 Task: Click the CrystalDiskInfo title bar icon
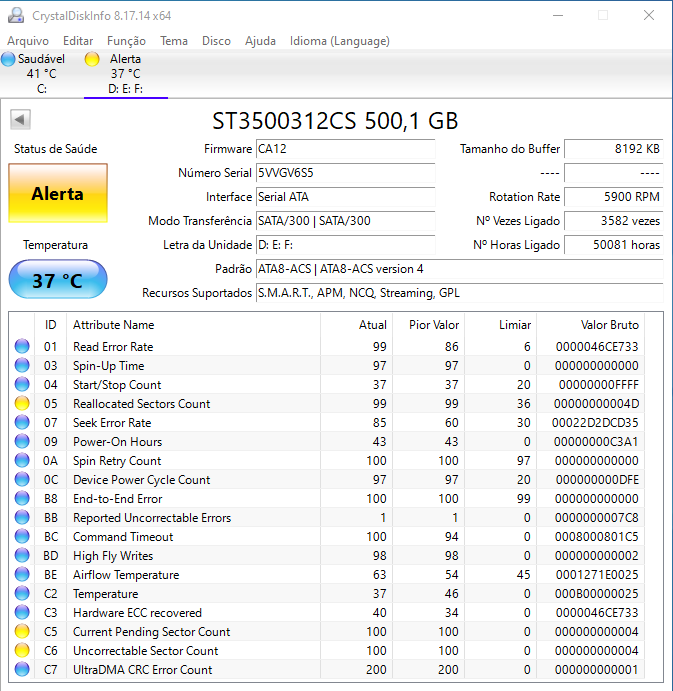click(x=16, y=15)
